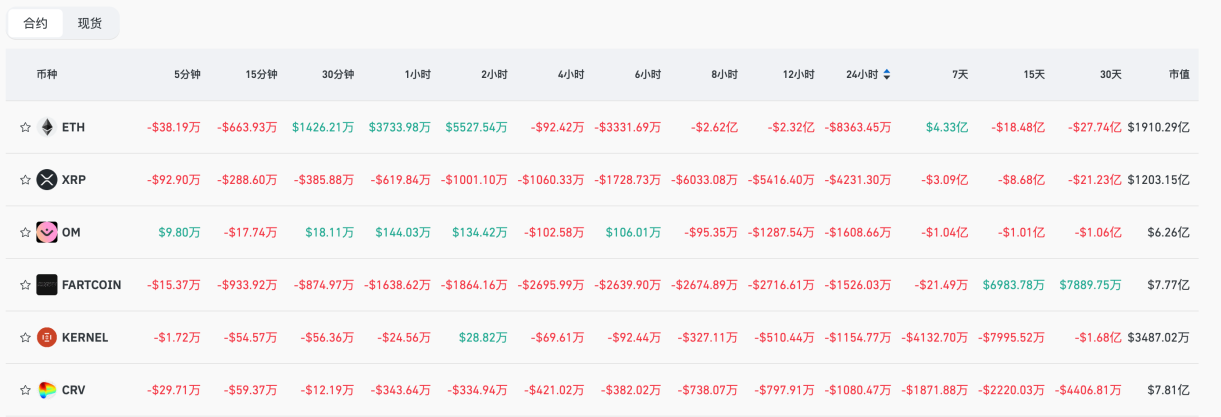Screen dimensions: 1221x417
Task: Click the FARTCOIN coin logo icon
Action: pos(47,285)
